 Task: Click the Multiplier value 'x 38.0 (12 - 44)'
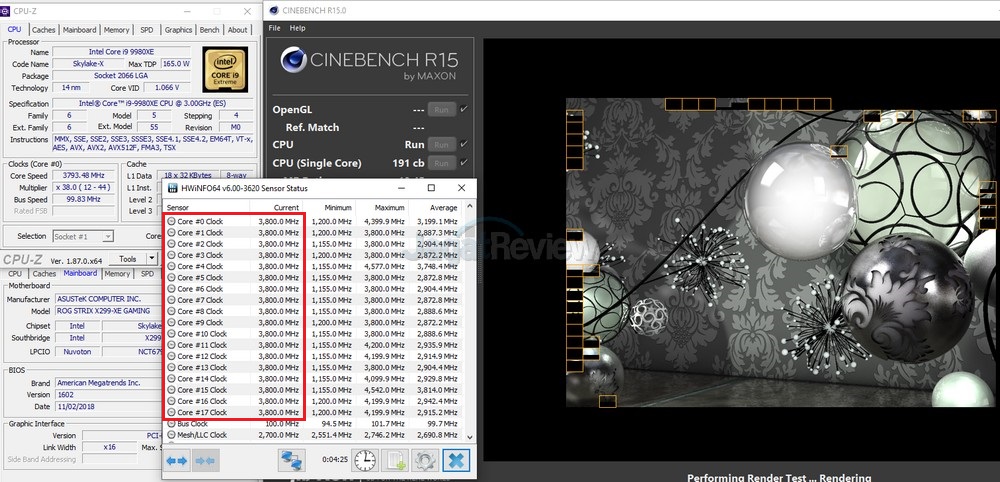[x=83, y=187]
